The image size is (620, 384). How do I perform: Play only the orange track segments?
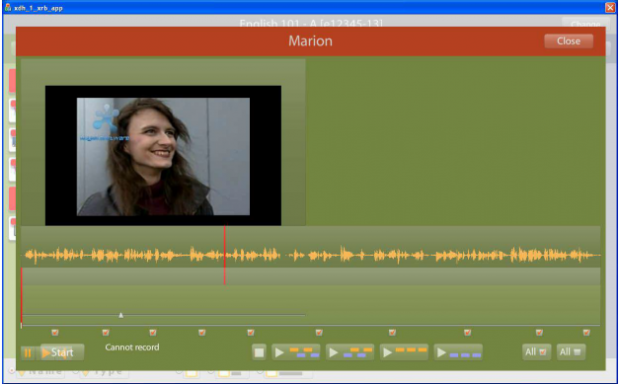[x=404, y=352]
